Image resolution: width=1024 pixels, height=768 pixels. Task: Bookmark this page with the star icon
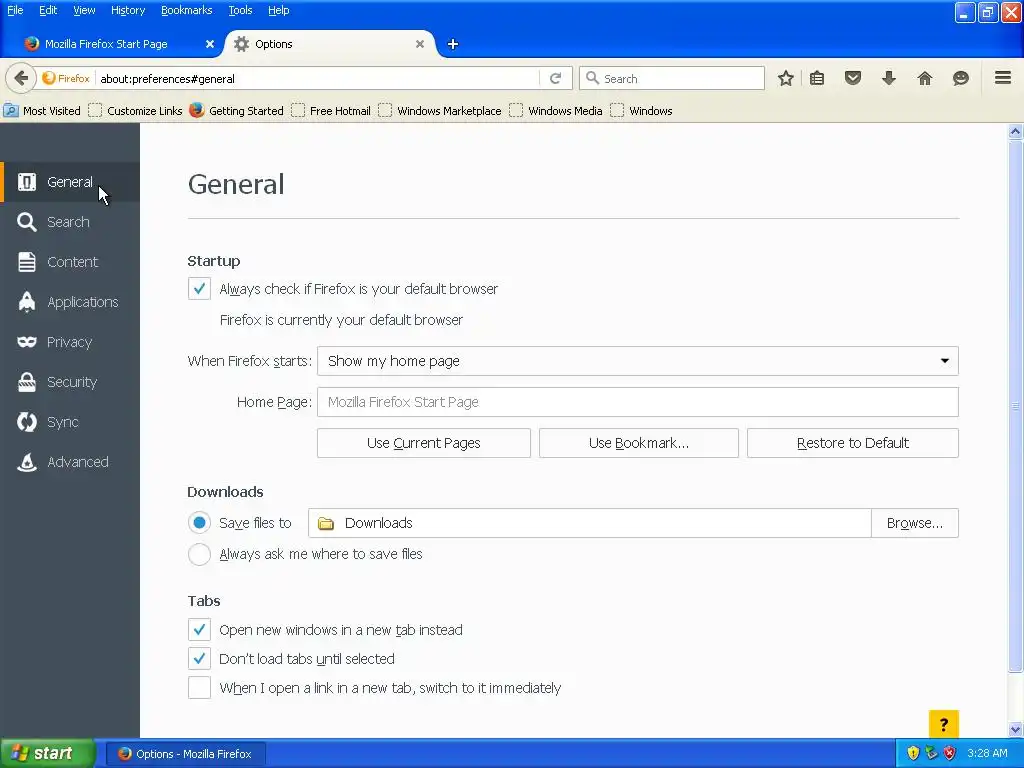(786, 78)
